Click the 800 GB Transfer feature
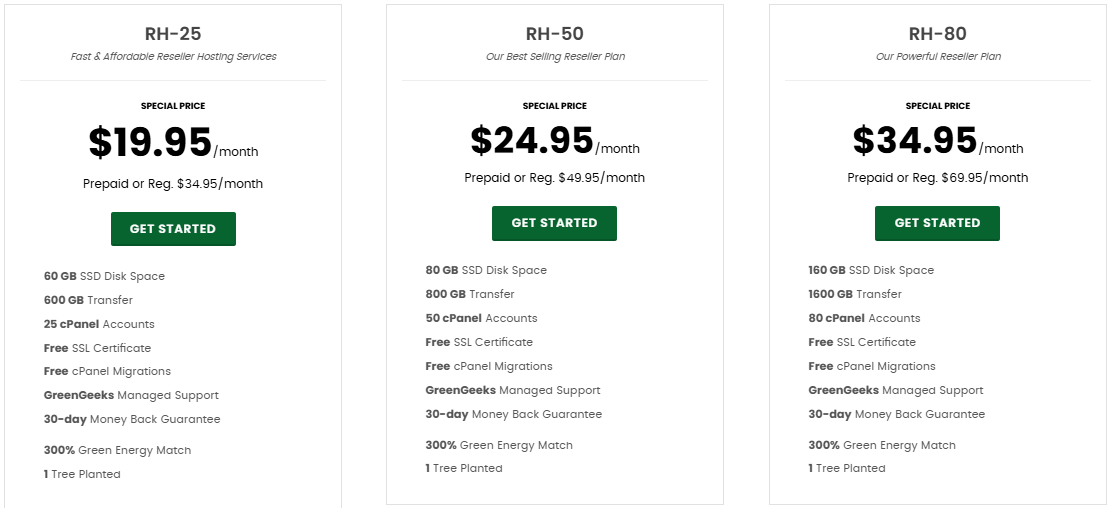1110x508 pixels. click(470, 294)
